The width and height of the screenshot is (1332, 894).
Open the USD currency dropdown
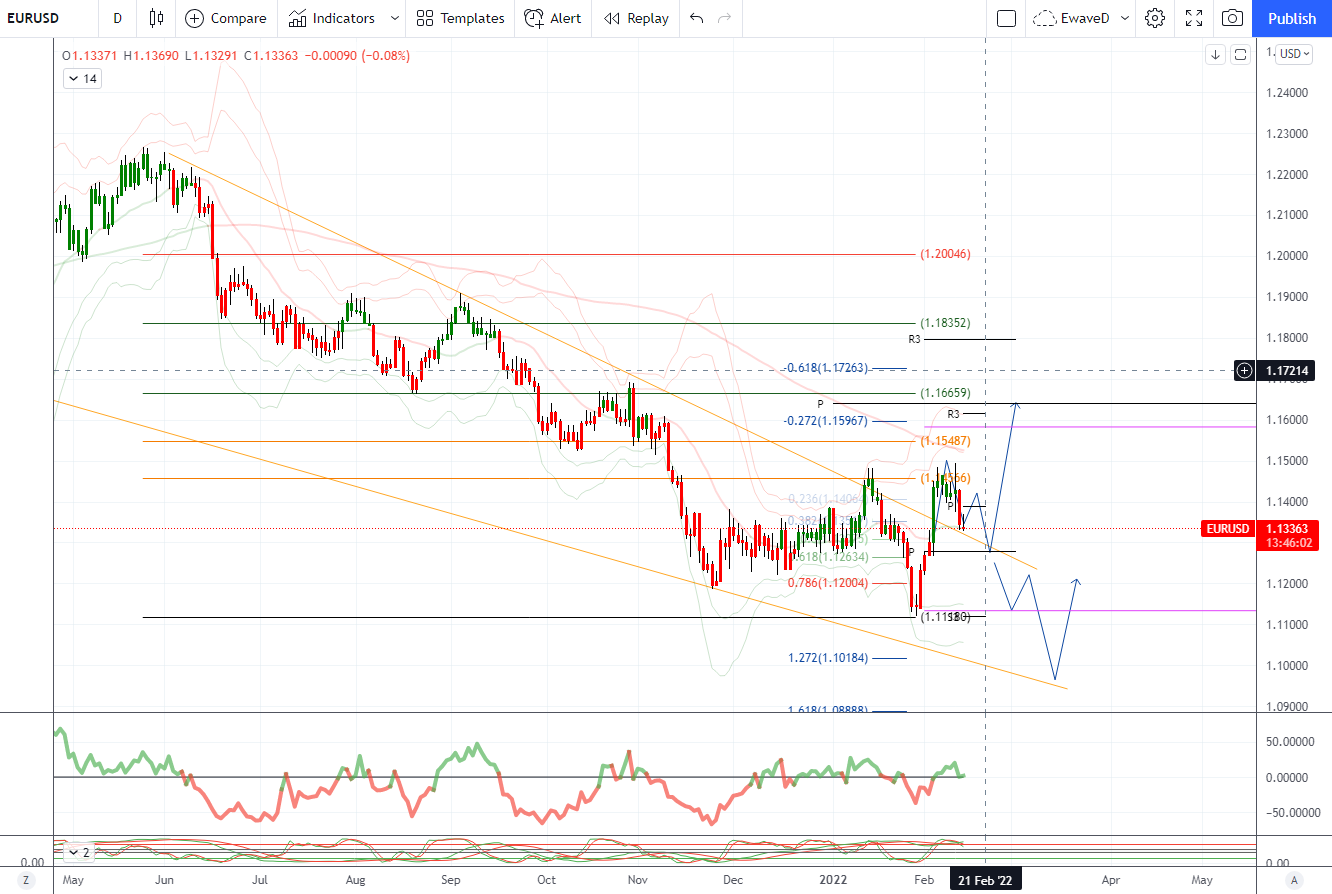click(1294, 54)
